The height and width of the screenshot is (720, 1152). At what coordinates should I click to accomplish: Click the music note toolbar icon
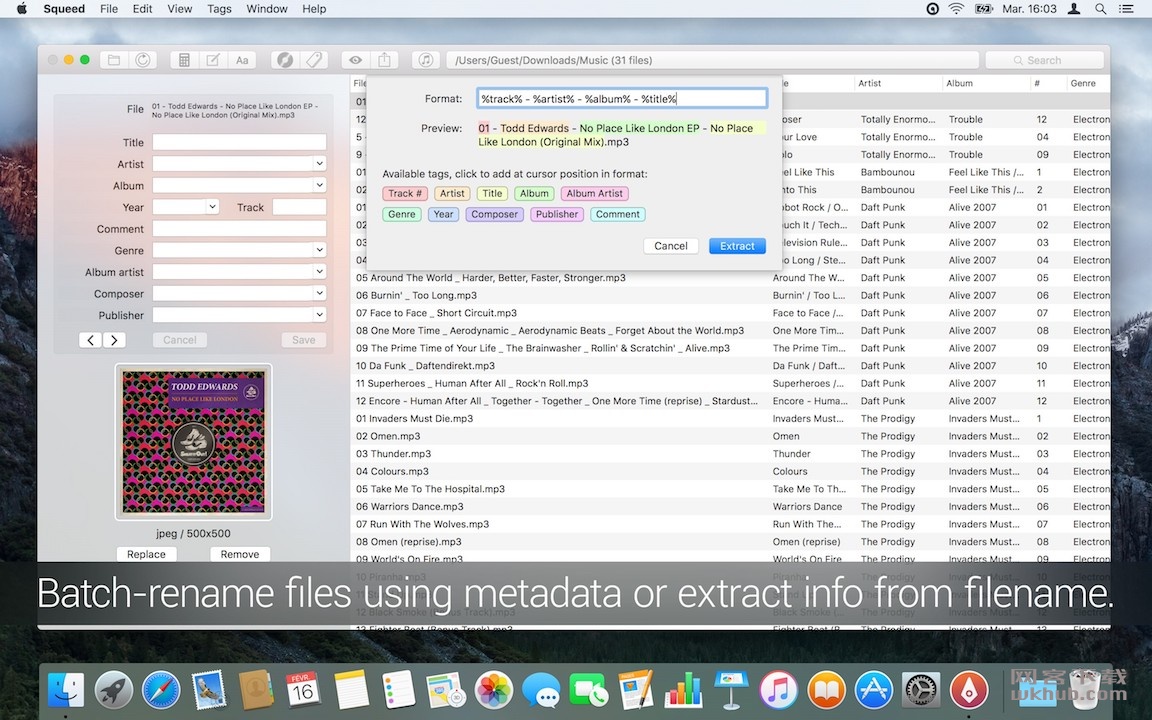(425, 60)
